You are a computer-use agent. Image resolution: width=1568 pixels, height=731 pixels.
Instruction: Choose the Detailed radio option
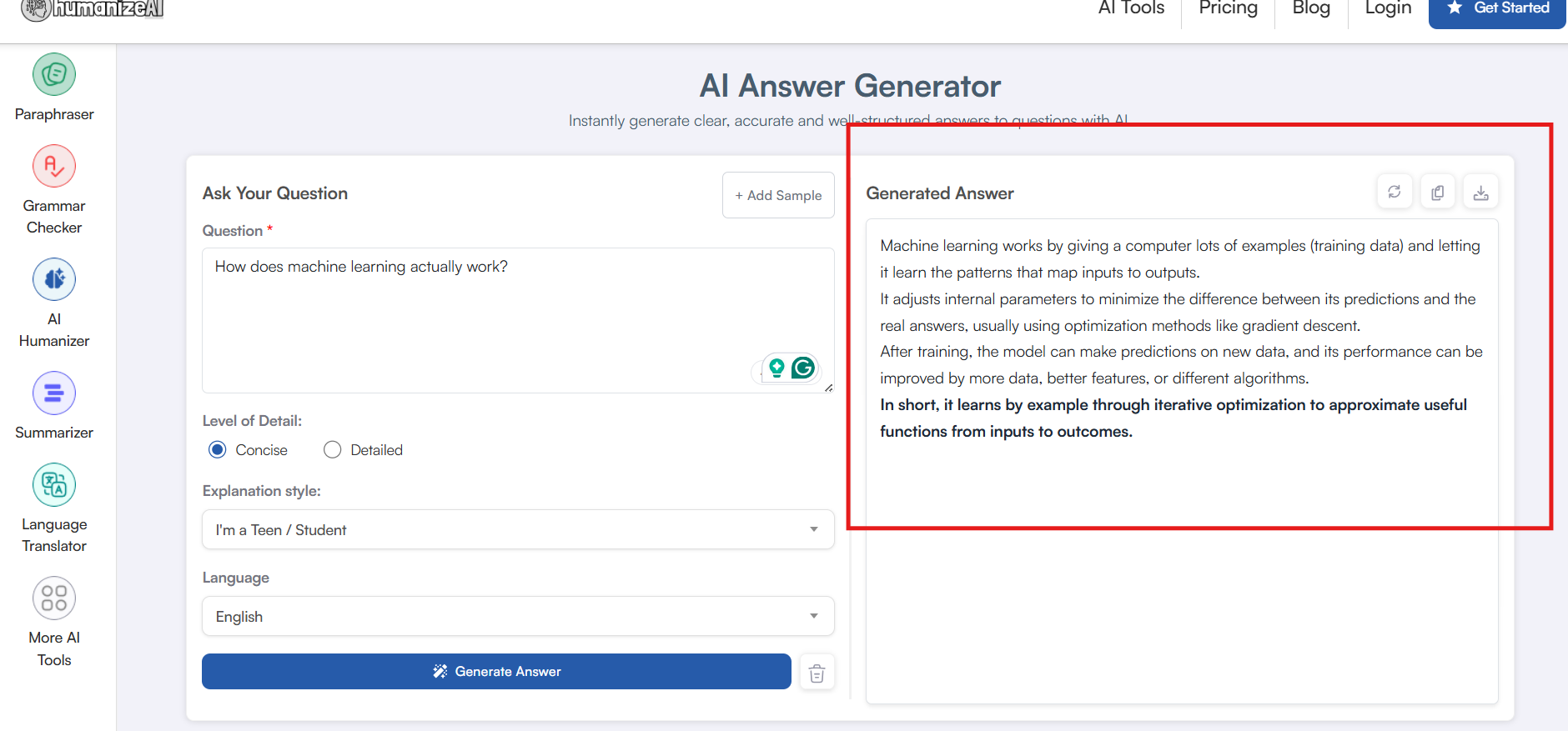point(333,450)
